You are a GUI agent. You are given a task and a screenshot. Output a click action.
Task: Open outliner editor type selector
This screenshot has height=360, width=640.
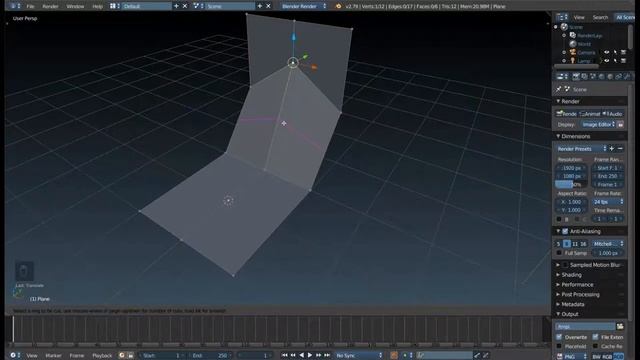pos(562,17)
